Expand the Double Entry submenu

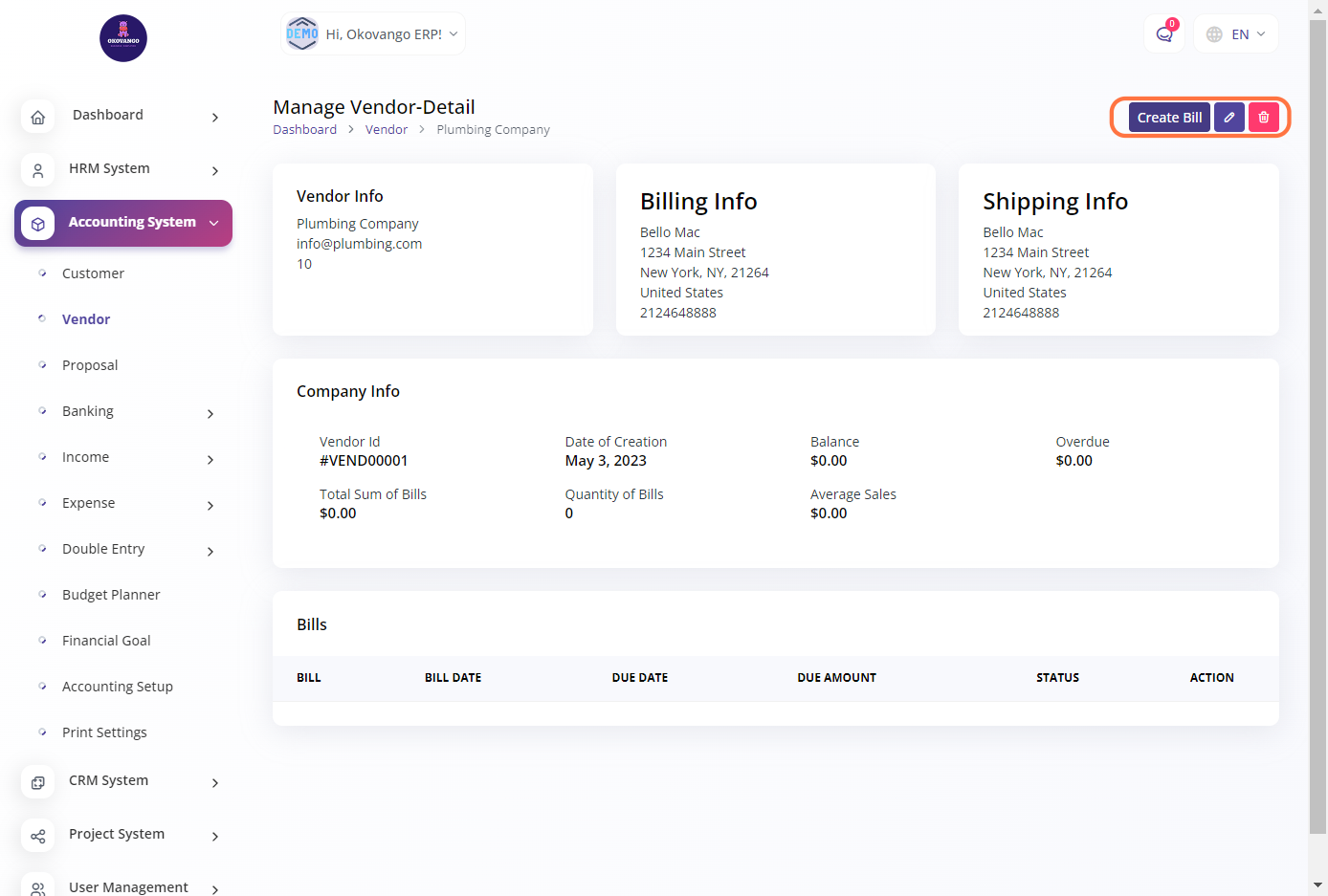click(x=210, y=551)
